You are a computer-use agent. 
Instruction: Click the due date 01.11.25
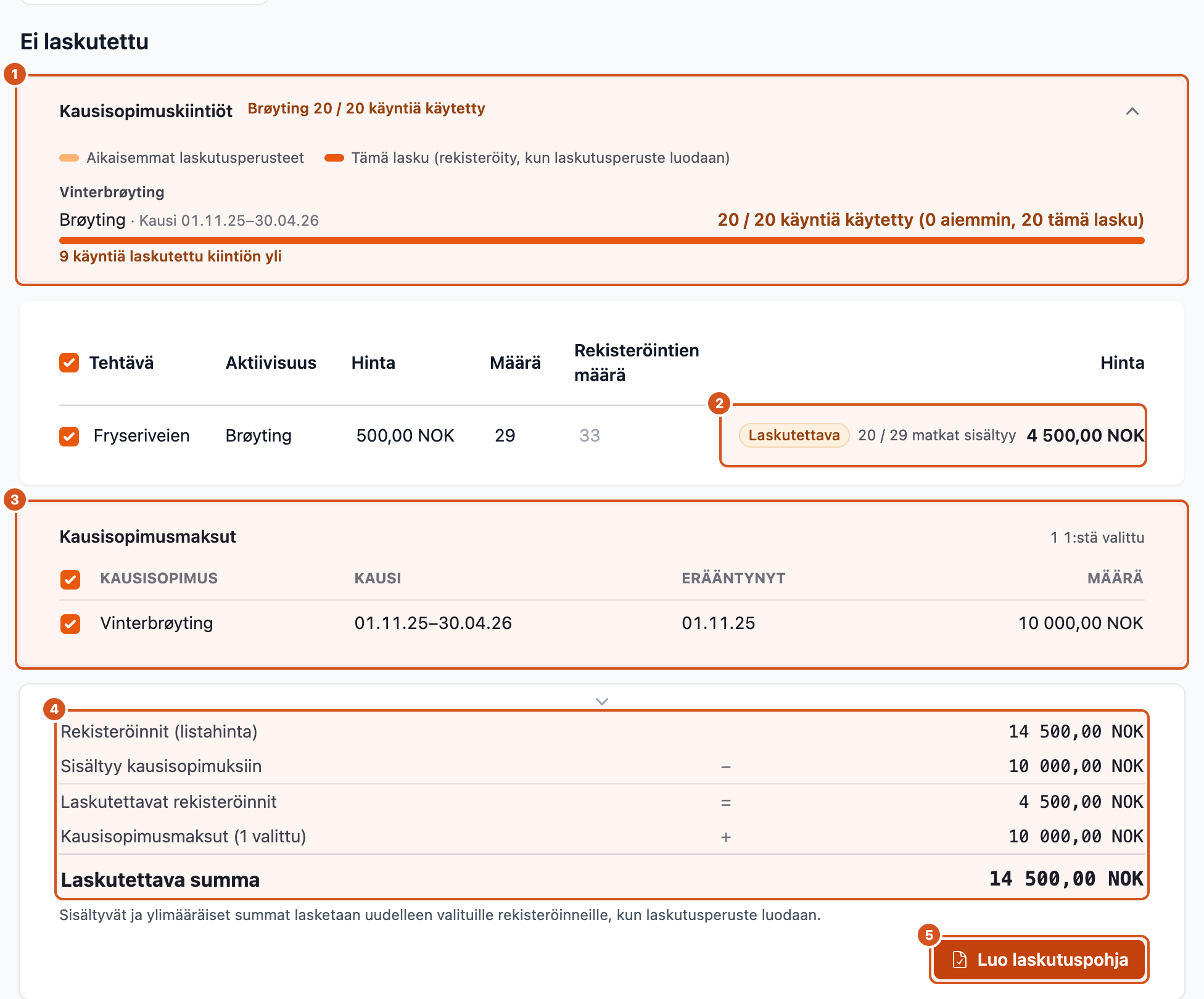pos(719,623)
